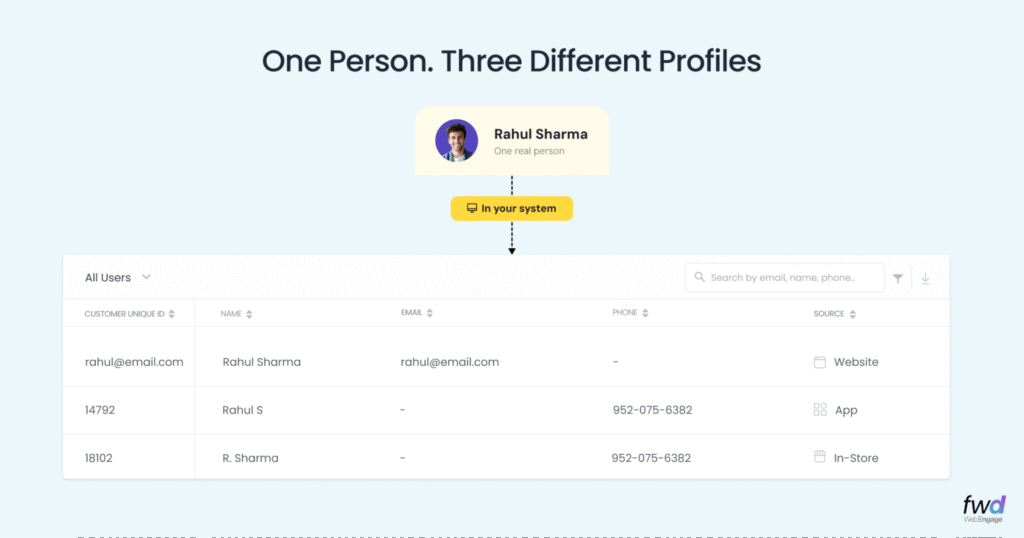Focus the search by email field

pyautogui.click(x=790, y=278)
